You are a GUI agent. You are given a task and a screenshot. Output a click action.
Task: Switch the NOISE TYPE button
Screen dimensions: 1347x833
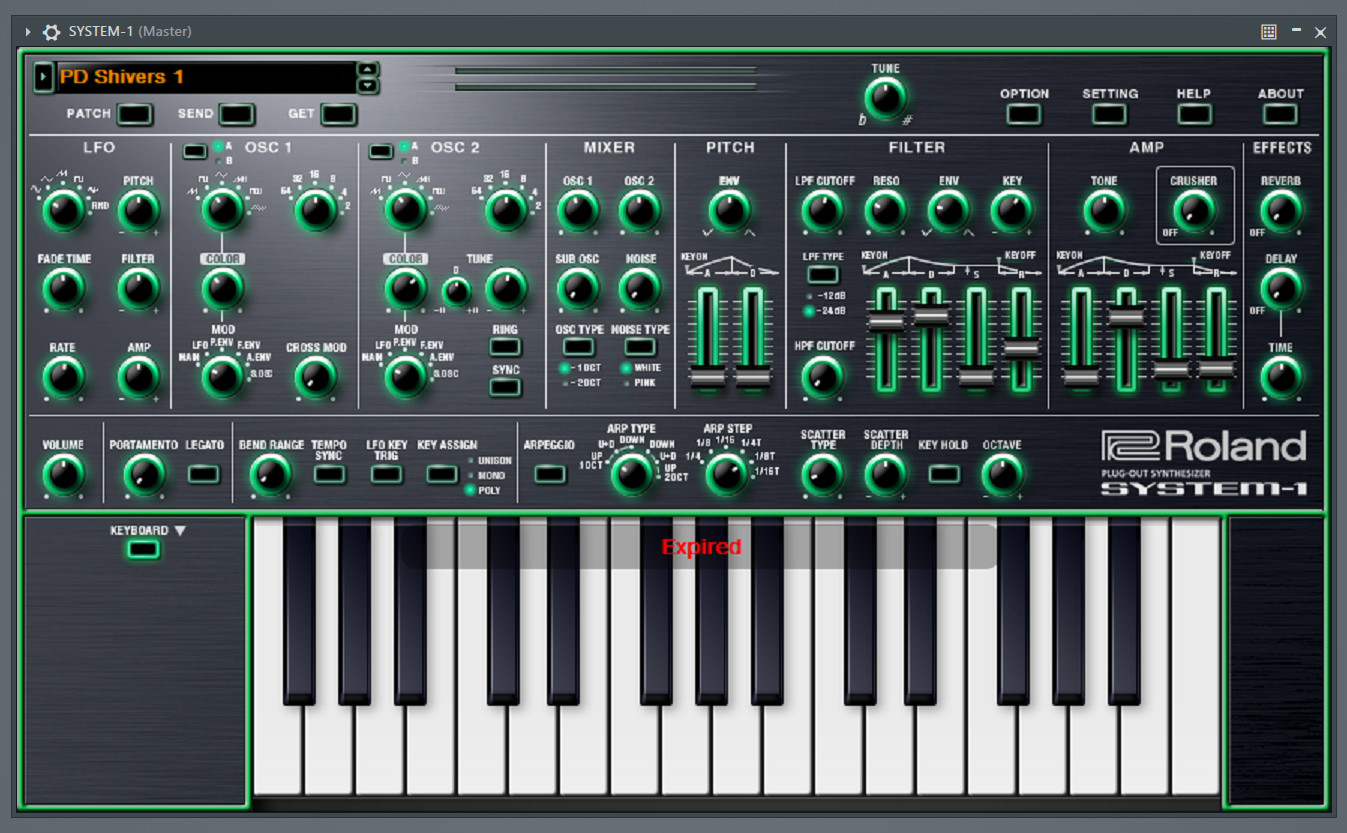[x=640, y=347]
